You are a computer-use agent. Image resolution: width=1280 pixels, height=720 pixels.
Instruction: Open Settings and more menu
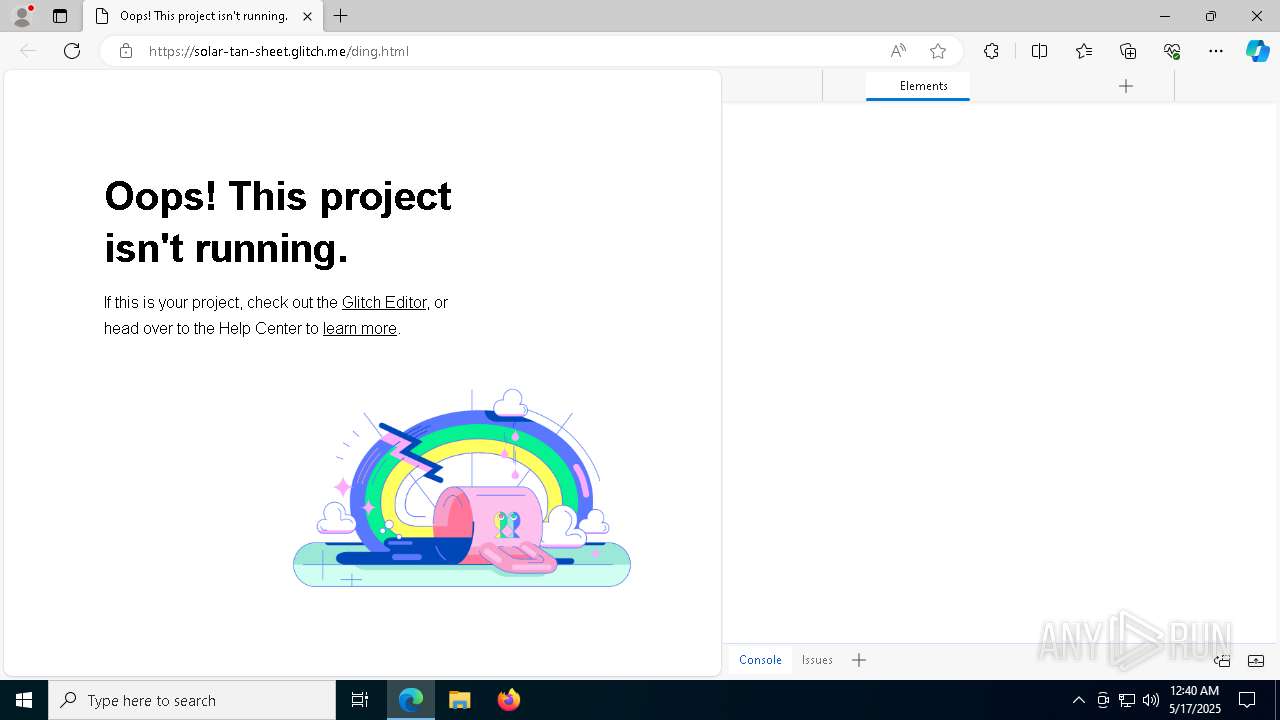(x=1216, y=51)
